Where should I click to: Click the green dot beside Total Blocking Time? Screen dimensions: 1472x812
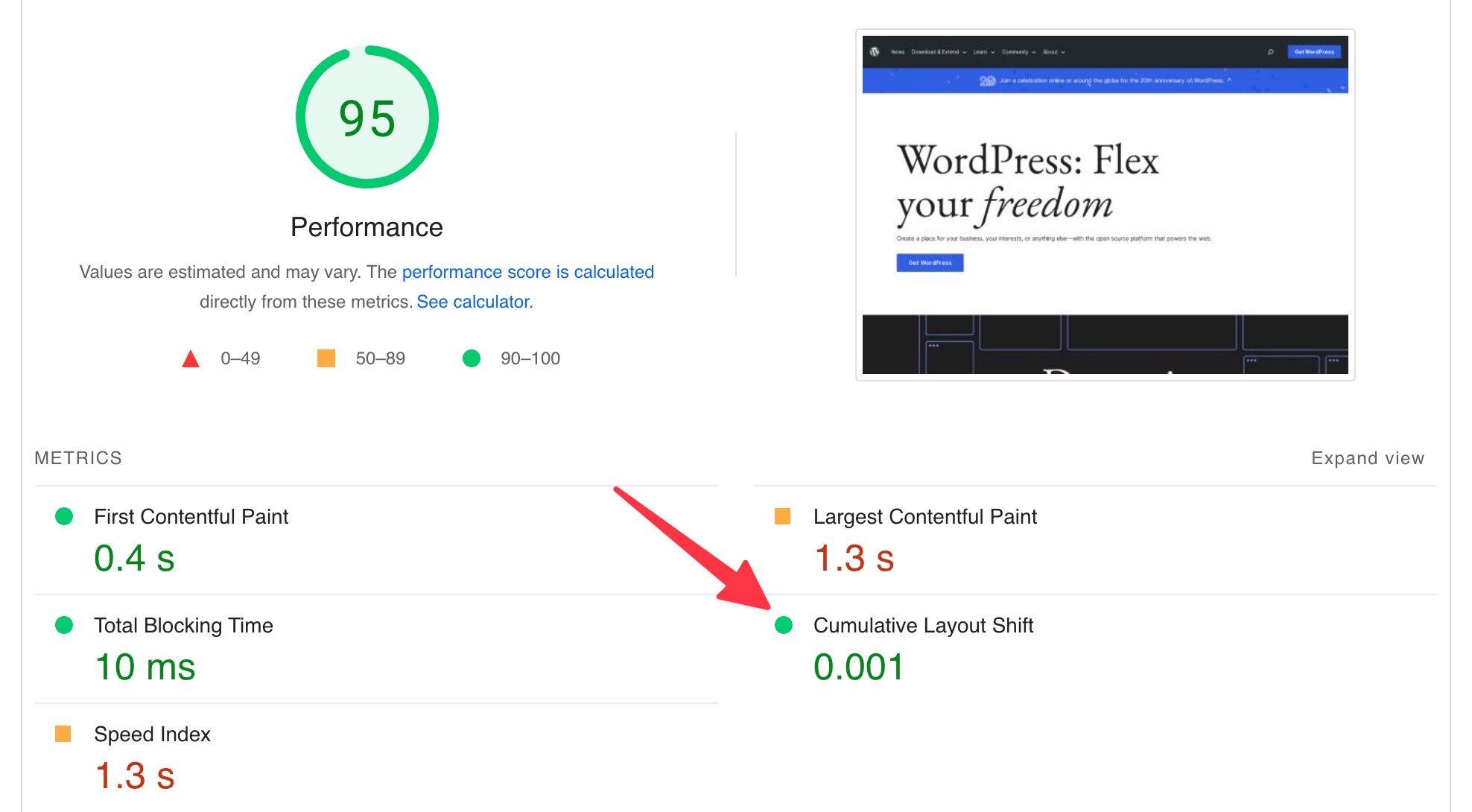point(64,625)
